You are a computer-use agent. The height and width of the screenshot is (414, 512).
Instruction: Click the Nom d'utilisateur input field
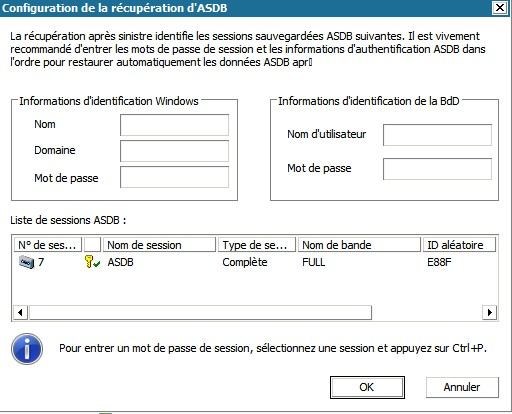[437, 135]
